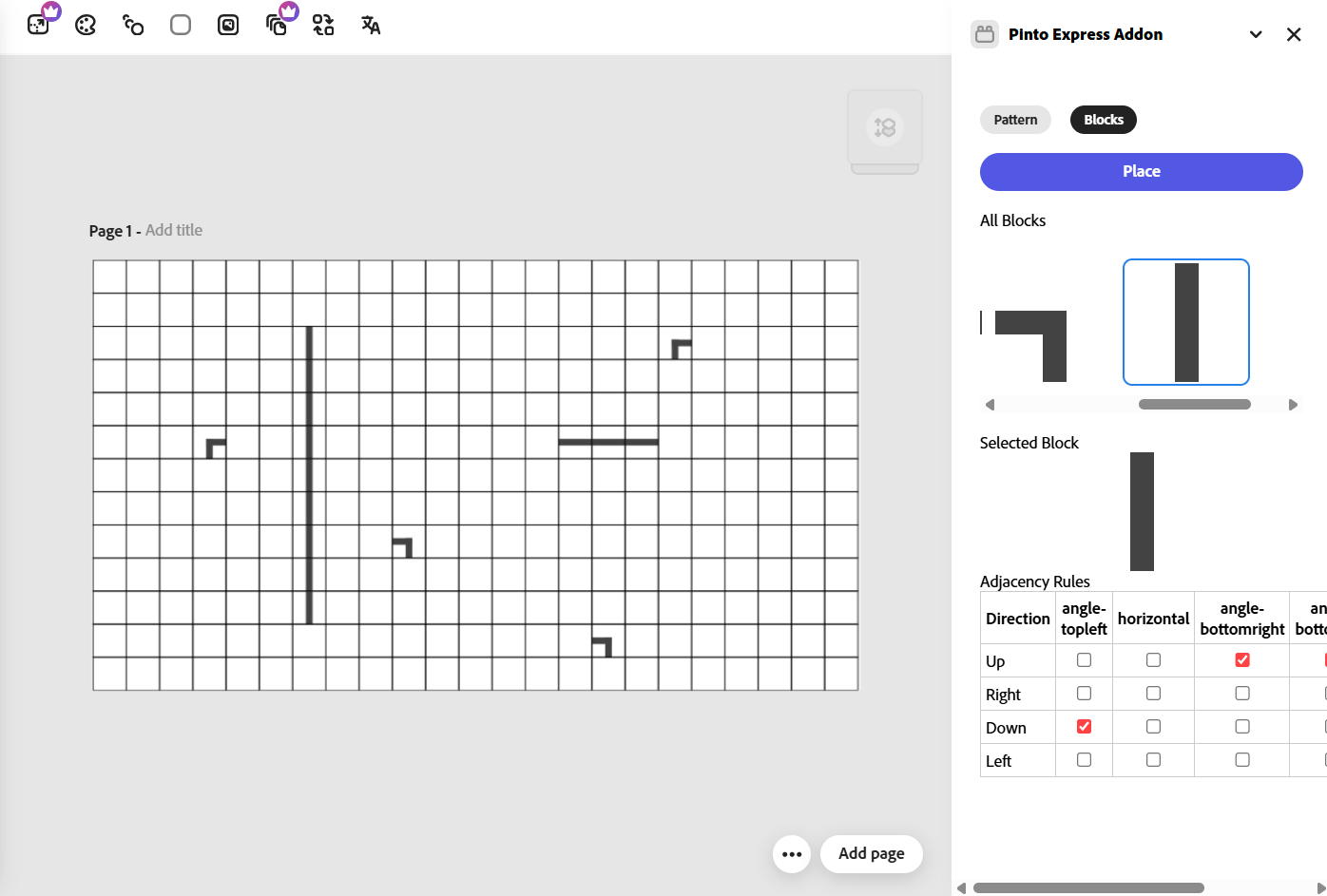Click the Right row label
This screenshot has height=896, width=1327.
pos(1003,695)
